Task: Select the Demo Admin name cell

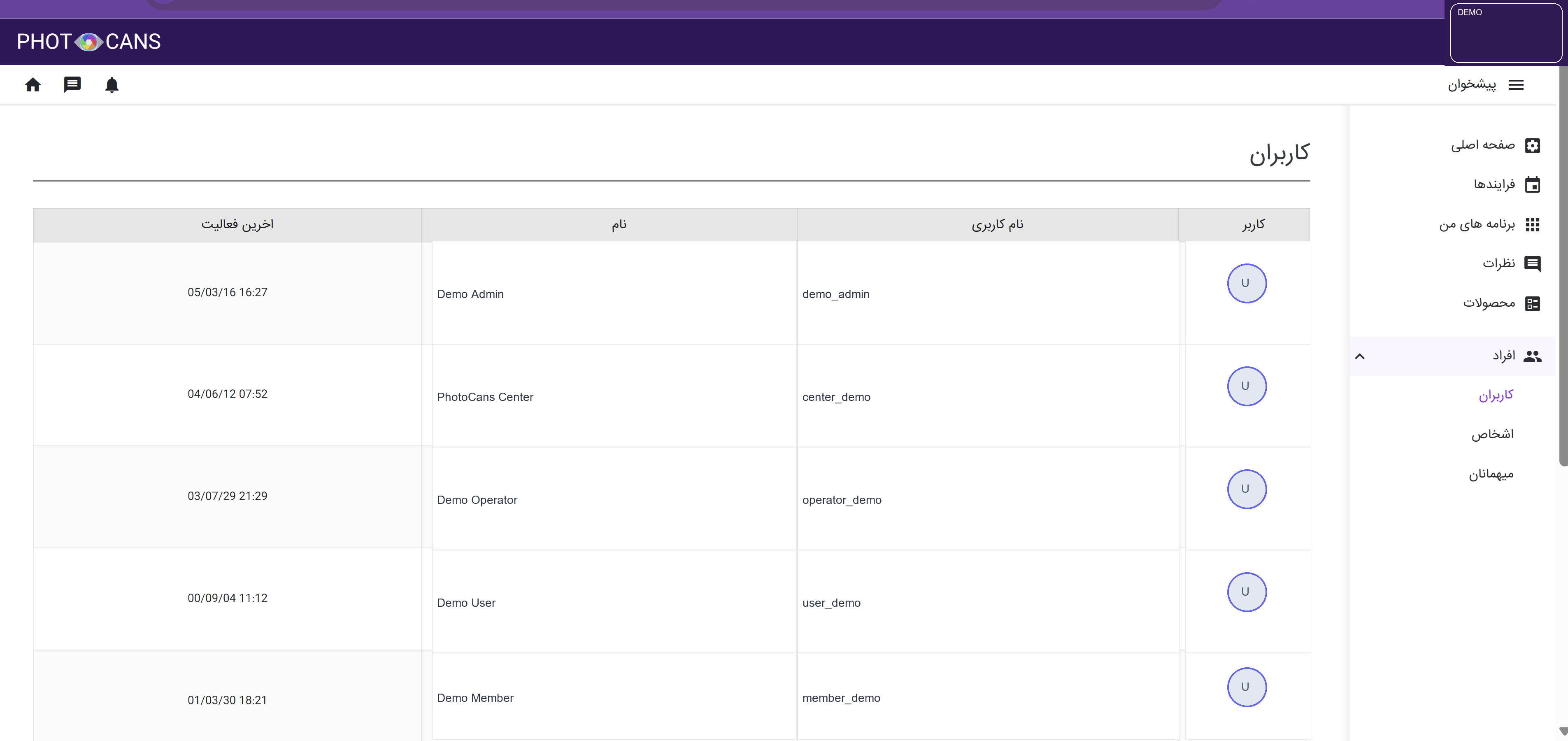Action: (614, 294)
